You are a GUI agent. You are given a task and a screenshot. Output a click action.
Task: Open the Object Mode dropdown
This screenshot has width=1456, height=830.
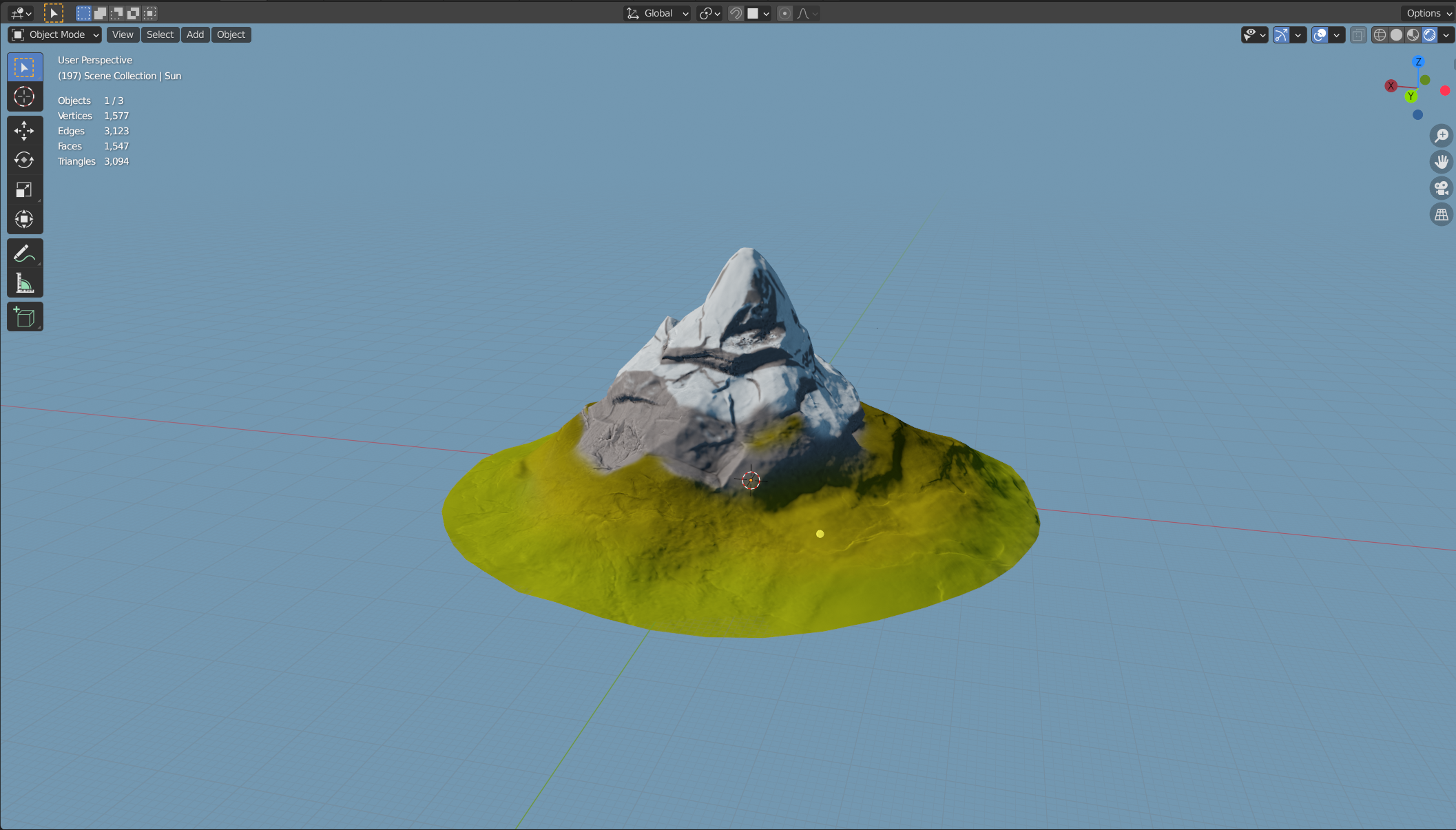click(55, 34)
